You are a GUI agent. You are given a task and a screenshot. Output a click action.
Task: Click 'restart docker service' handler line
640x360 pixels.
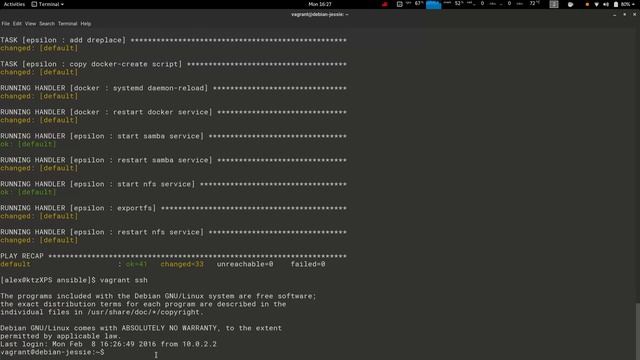pos(173,112)
